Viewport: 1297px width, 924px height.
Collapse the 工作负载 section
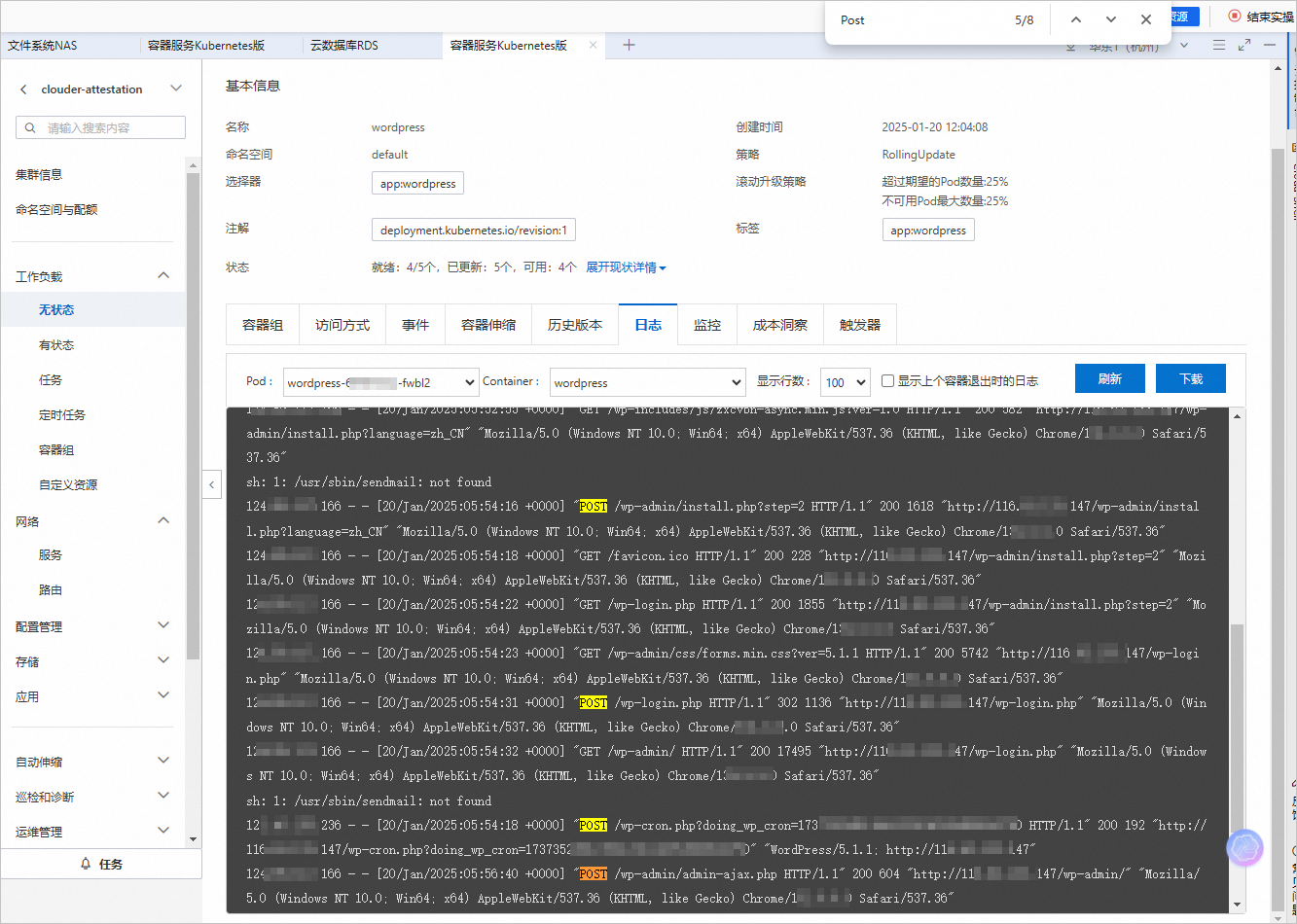coord(163,276)
